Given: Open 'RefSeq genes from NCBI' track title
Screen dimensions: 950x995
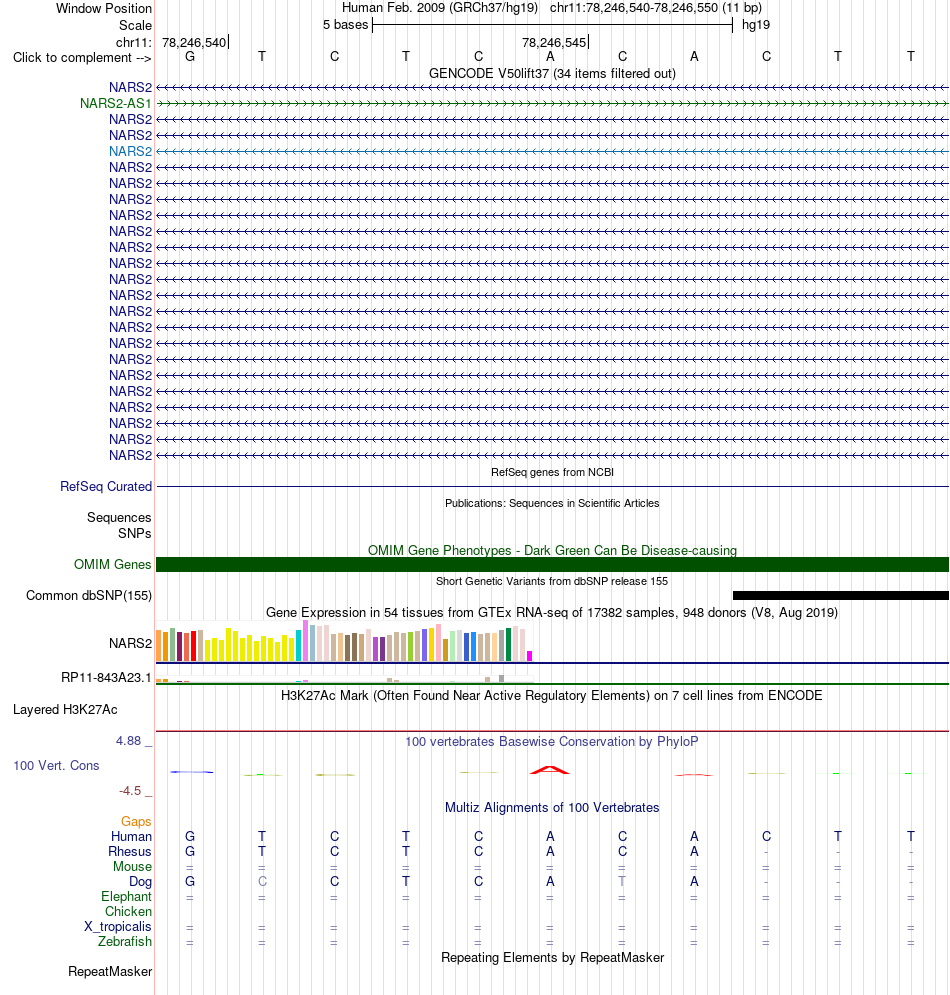Looking at the screenshot, I should tap(552, 472).
